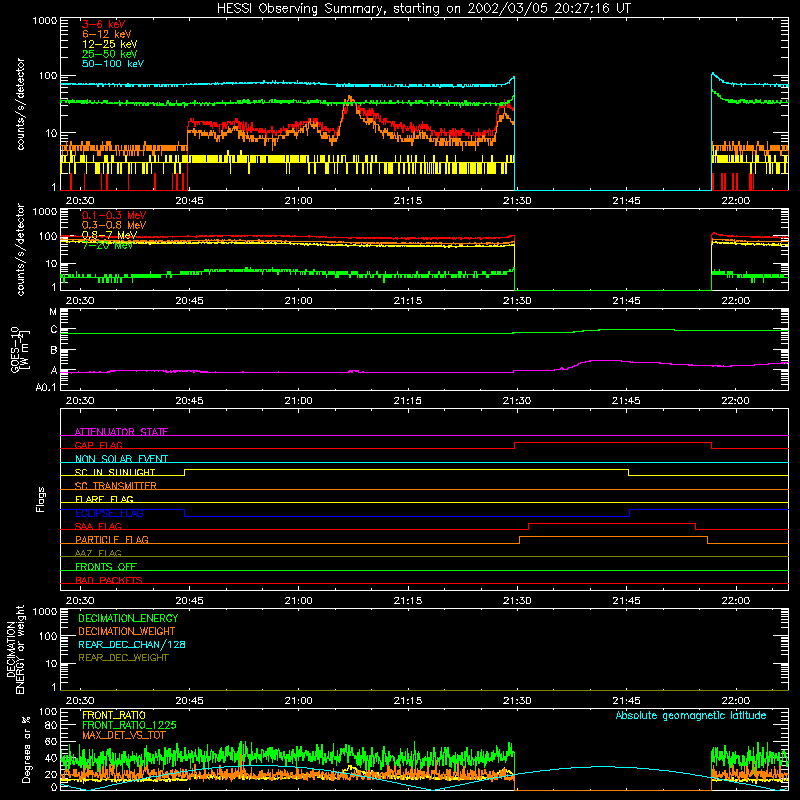Click the 0.8-7 MeV legend entry

click(x=110, y=235)
